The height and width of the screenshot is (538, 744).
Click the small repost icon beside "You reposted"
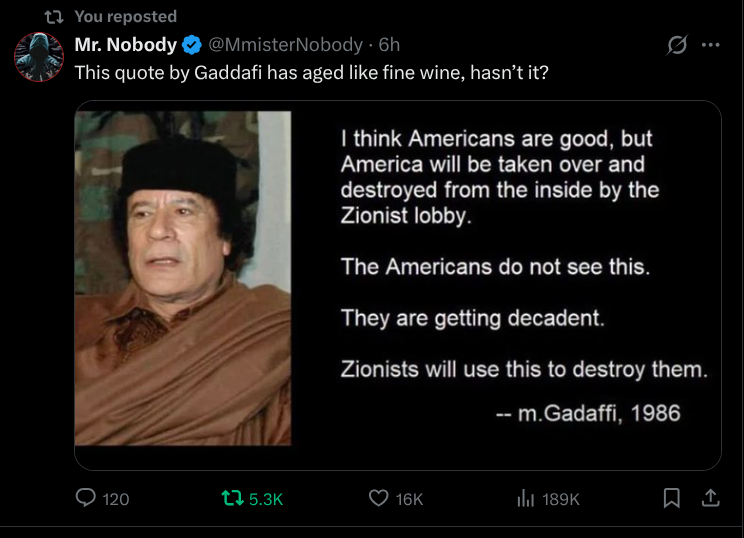click(55, 16)
